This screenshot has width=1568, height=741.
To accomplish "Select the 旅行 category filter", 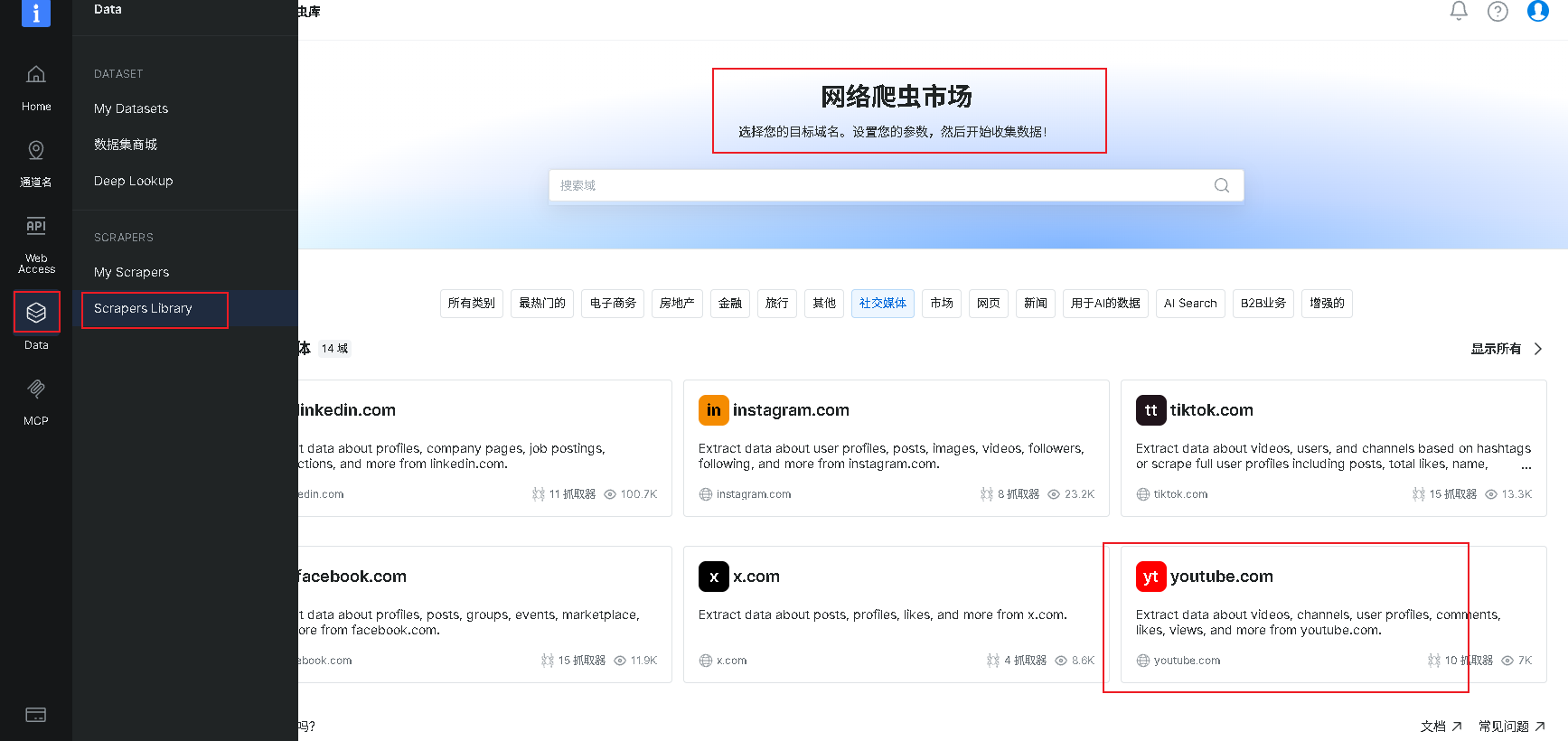I will coord(777,304).
